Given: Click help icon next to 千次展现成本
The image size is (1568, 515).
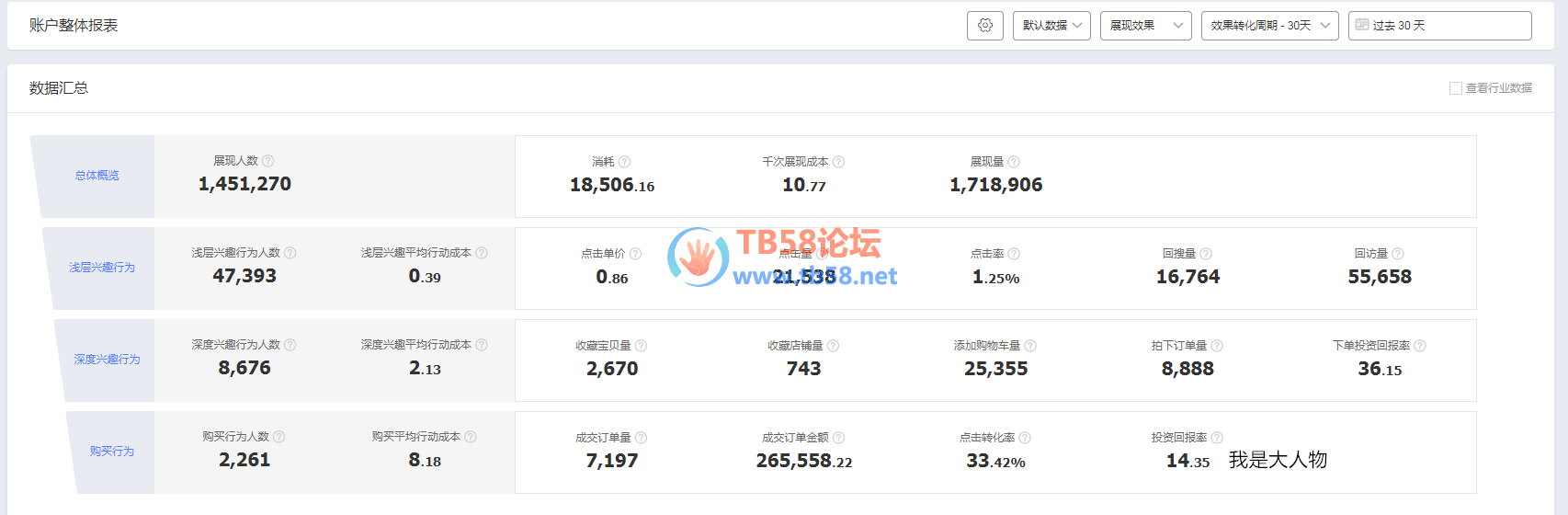Looking at the screenshot, I should pyautogui.click(x=838, y=162).
